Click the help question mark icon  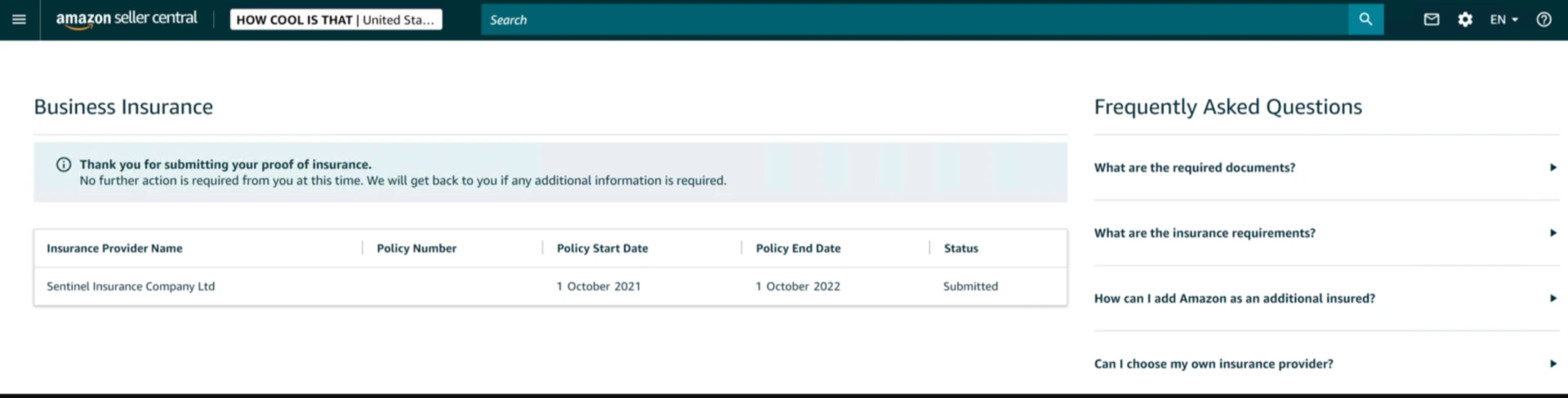[x=1543, y=20]
